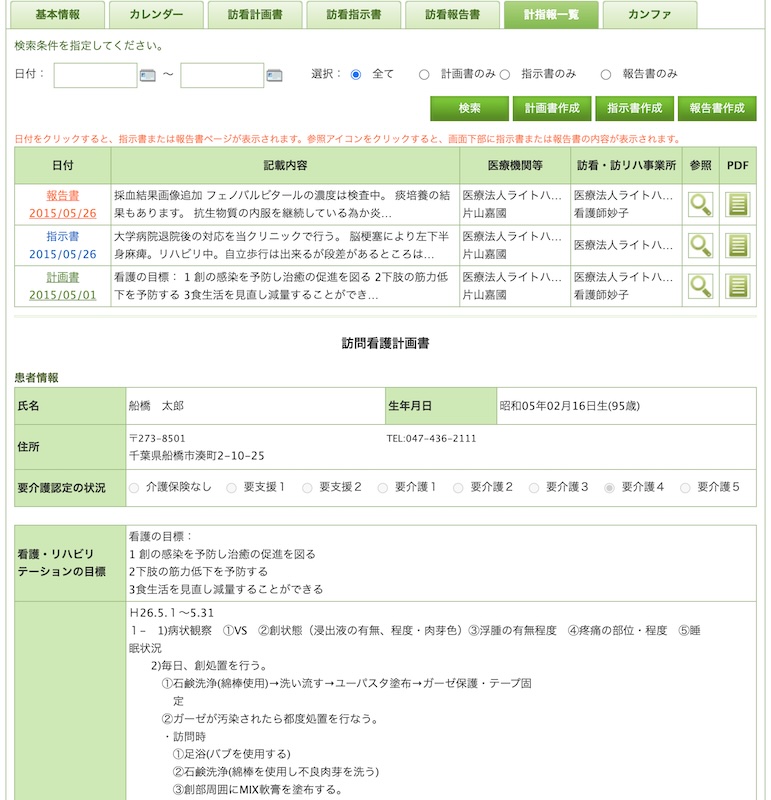Select the 要介護3 radio option

pyautogui.click(x=534, y=487)
